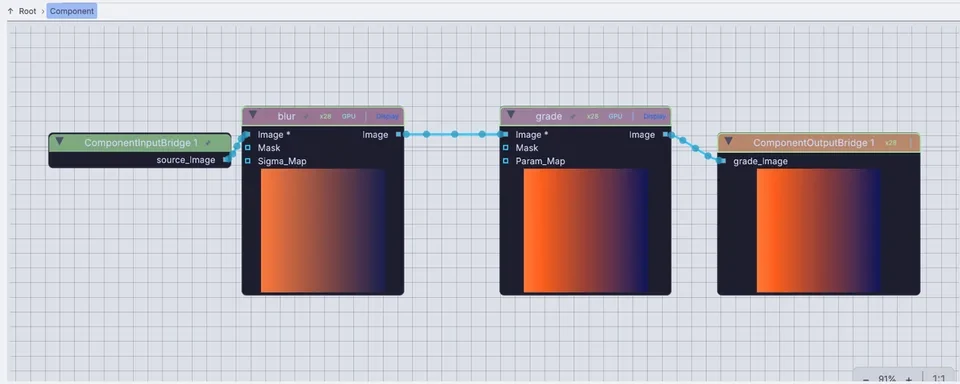Click the source_Image output port
This screenshot has width=960, height=384.
click(x=227, y=160)
